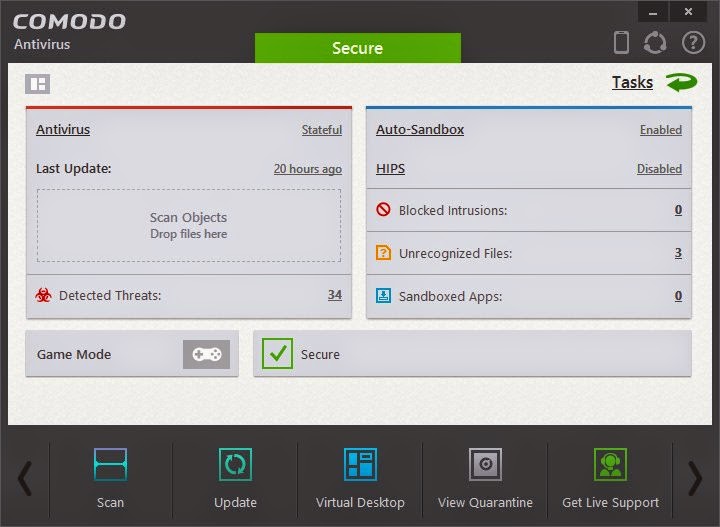
Task: Open the Detected Threats count 34
Action: (335, 295)
